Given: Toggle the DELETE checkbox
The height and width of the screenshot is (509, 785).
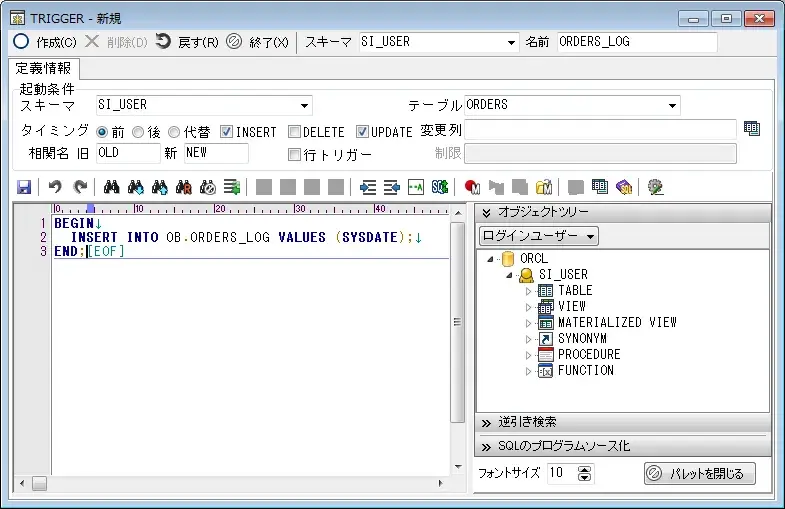Looking at the screenshot, I should [294, 132].
